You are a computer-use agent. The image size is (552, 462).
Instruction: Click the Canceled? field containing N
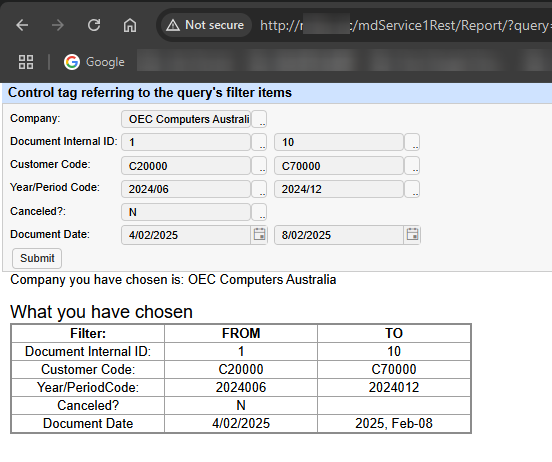tap(186, 212)
